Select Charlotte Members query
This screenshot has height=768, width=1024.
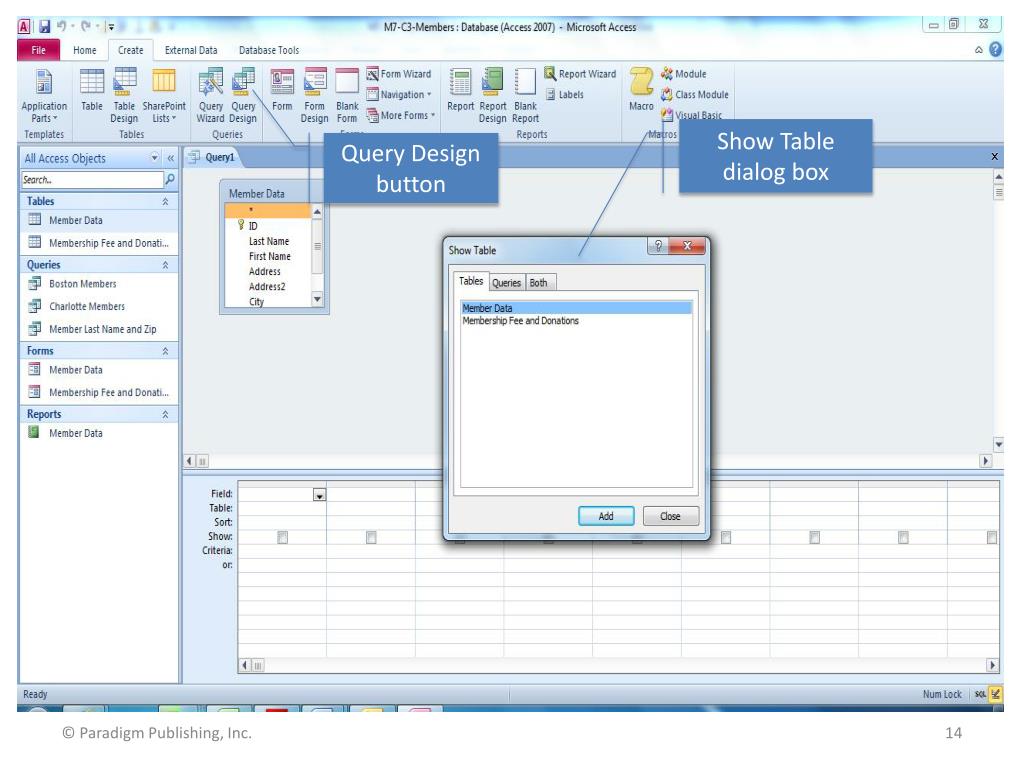point(98,306)
